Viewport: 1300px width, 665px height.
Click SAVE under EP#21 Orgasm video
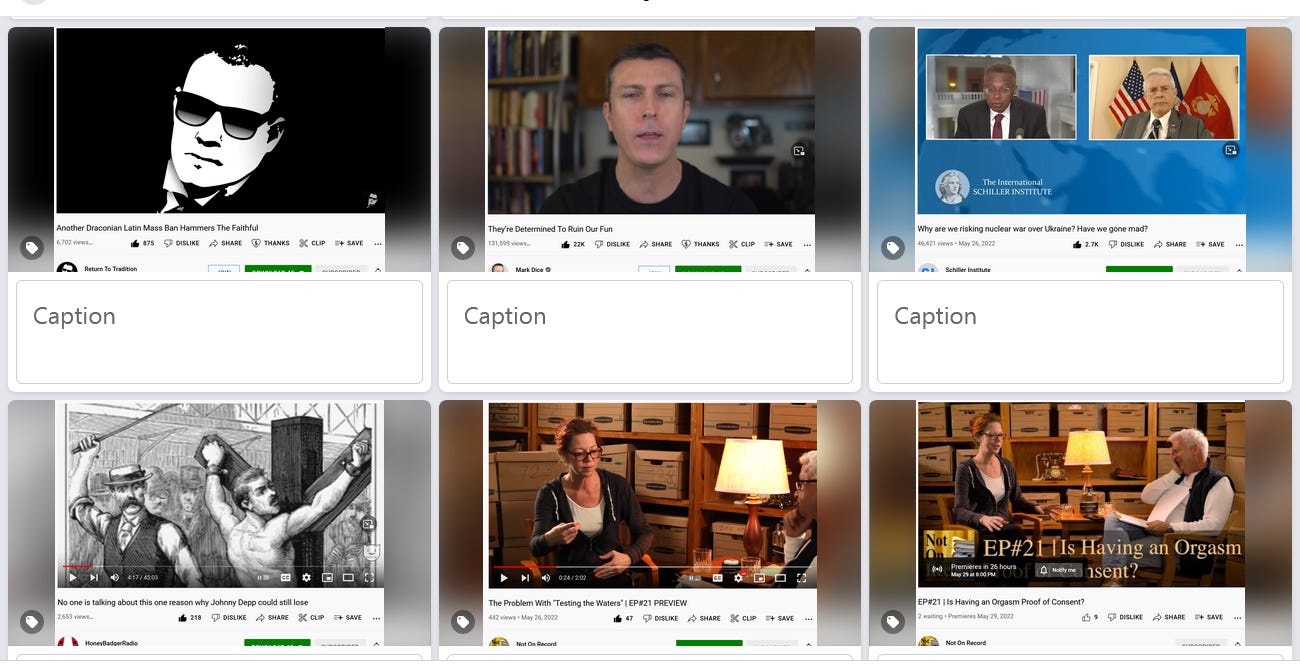[x=1209, y=617]
